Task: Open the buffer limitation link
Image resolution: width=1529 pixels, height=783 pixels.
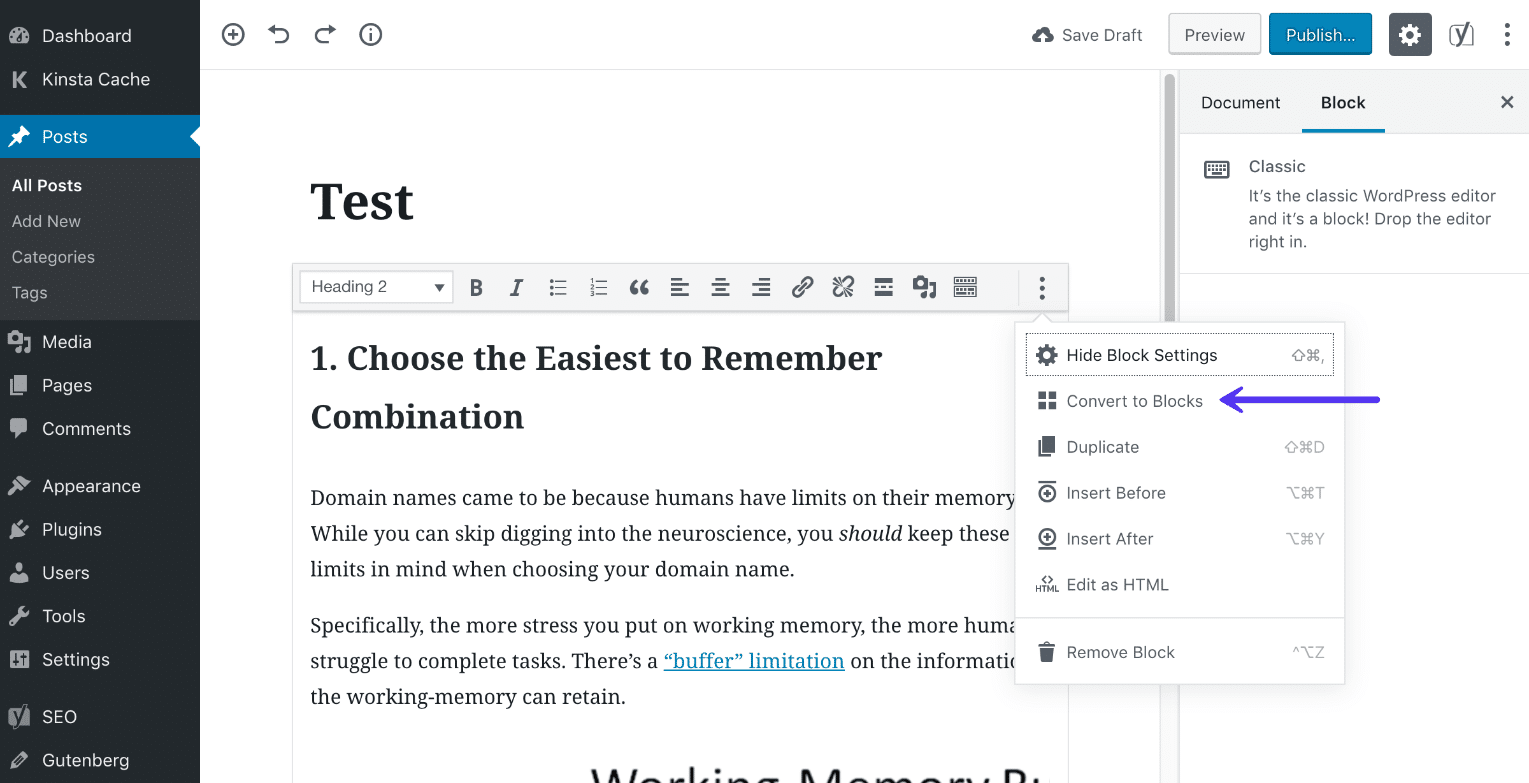Action: coord(754,660)
